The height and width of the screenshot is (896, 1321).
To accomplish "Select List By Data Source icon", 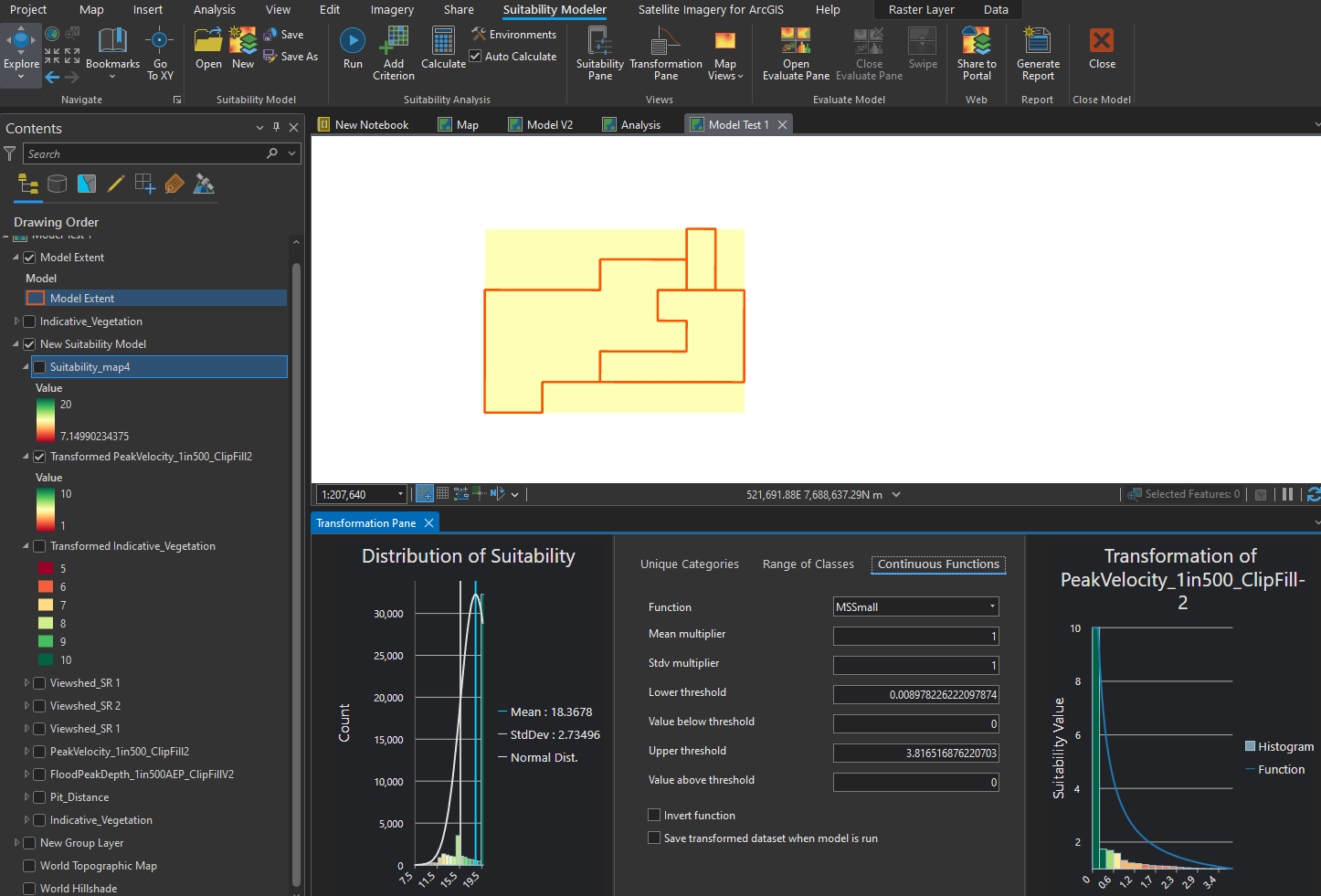I will coord(57,184).
